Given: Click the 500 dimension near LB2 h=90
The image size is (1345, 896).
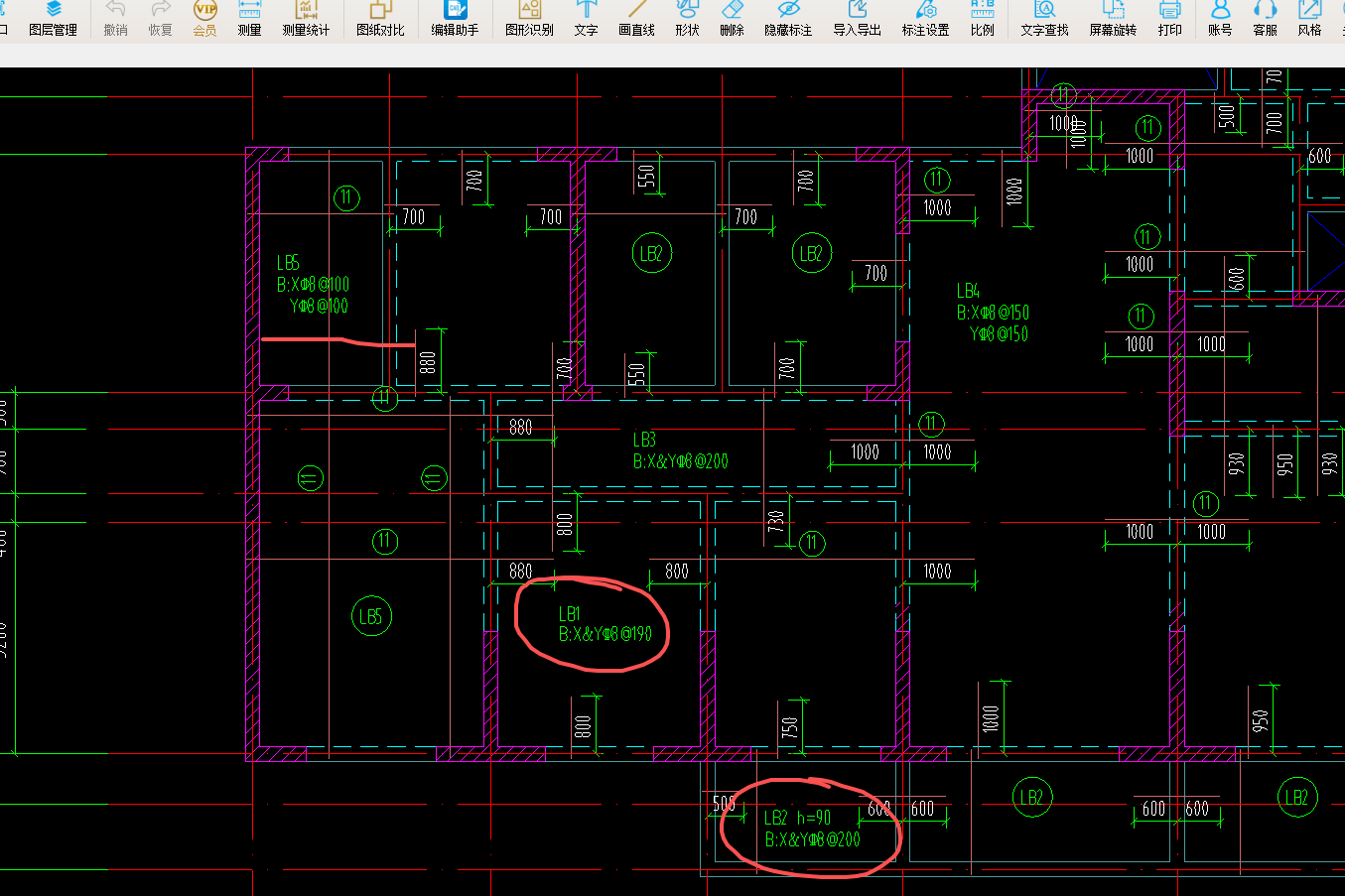Looking at the screenshot, I should (x=725, y=803).
